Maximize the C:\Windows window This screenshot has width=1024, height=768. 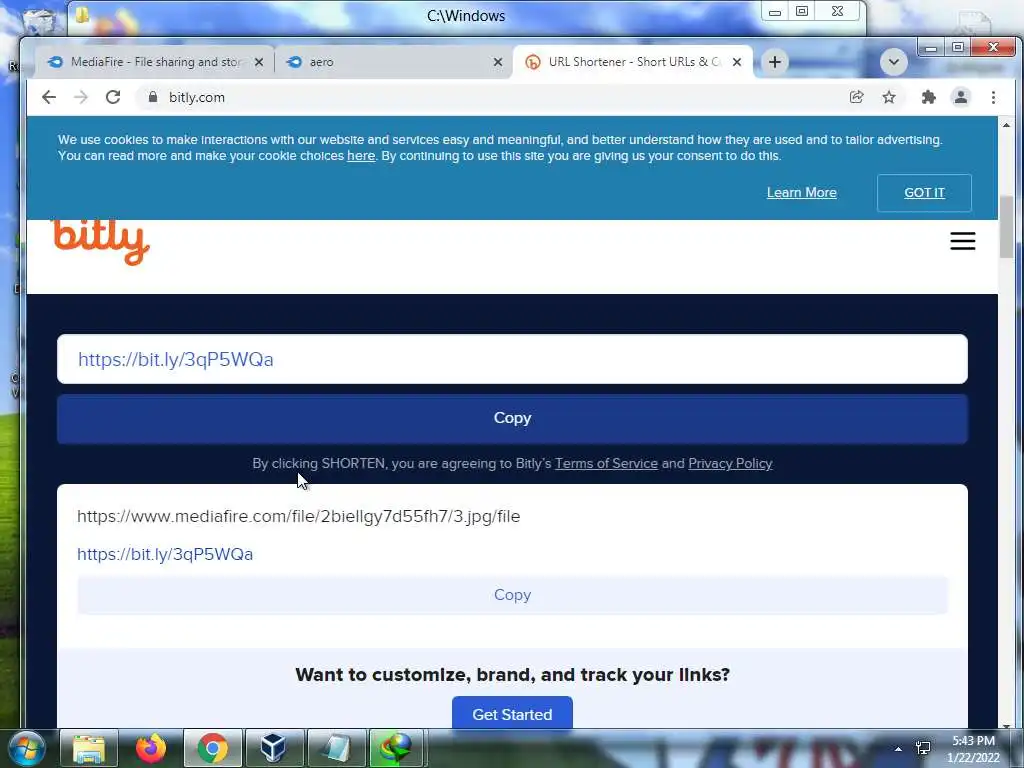(x=802, y=12)
